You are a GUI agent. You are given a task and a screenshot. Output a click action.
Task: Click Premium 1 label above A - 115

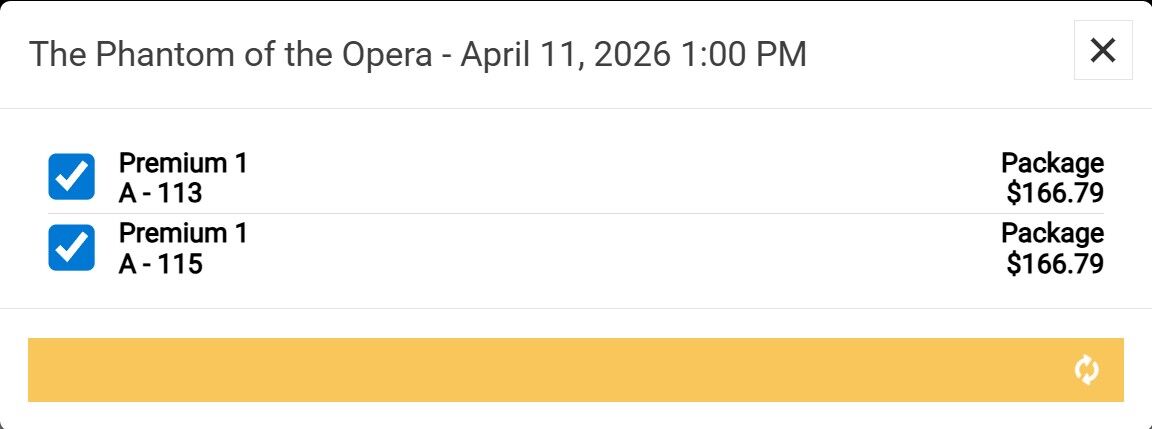click(x=183, y=234)
